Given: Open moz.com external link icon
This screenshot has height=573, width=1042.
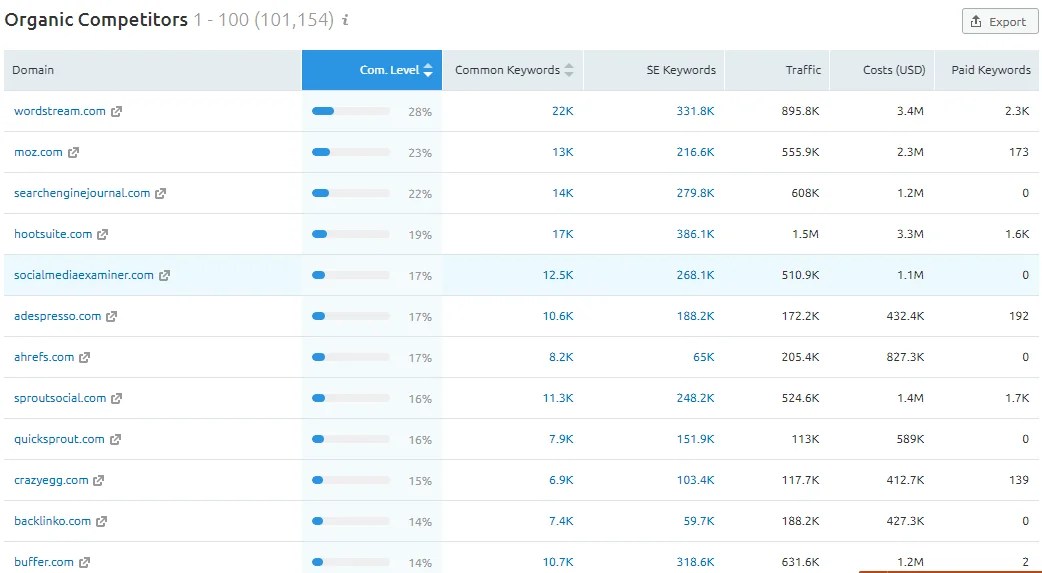Looking at the screenshot, I should click(x=73, y=153).
